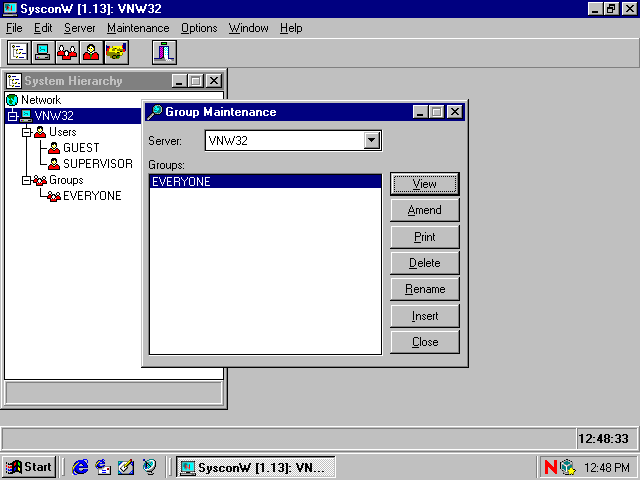Click the EVERYONE group icon in tree
The width and height of the screenshot is (640, 480).
coord(54,196)
